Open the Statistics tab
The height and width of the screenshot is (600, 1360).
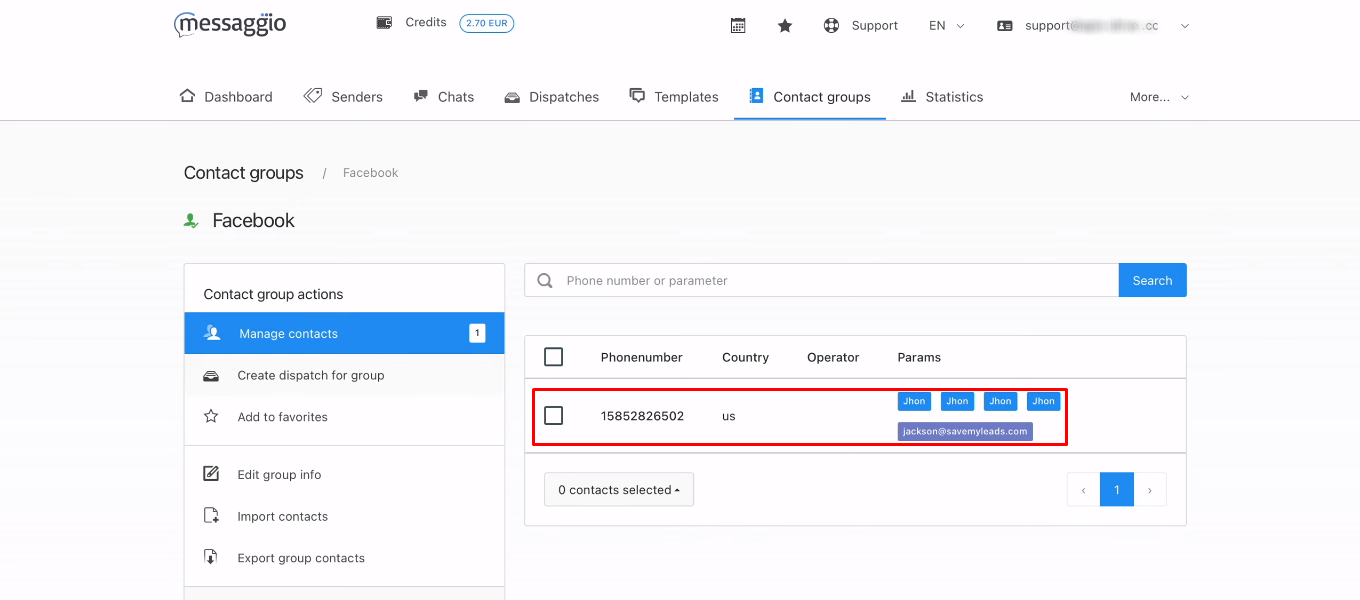click(942, 97)
